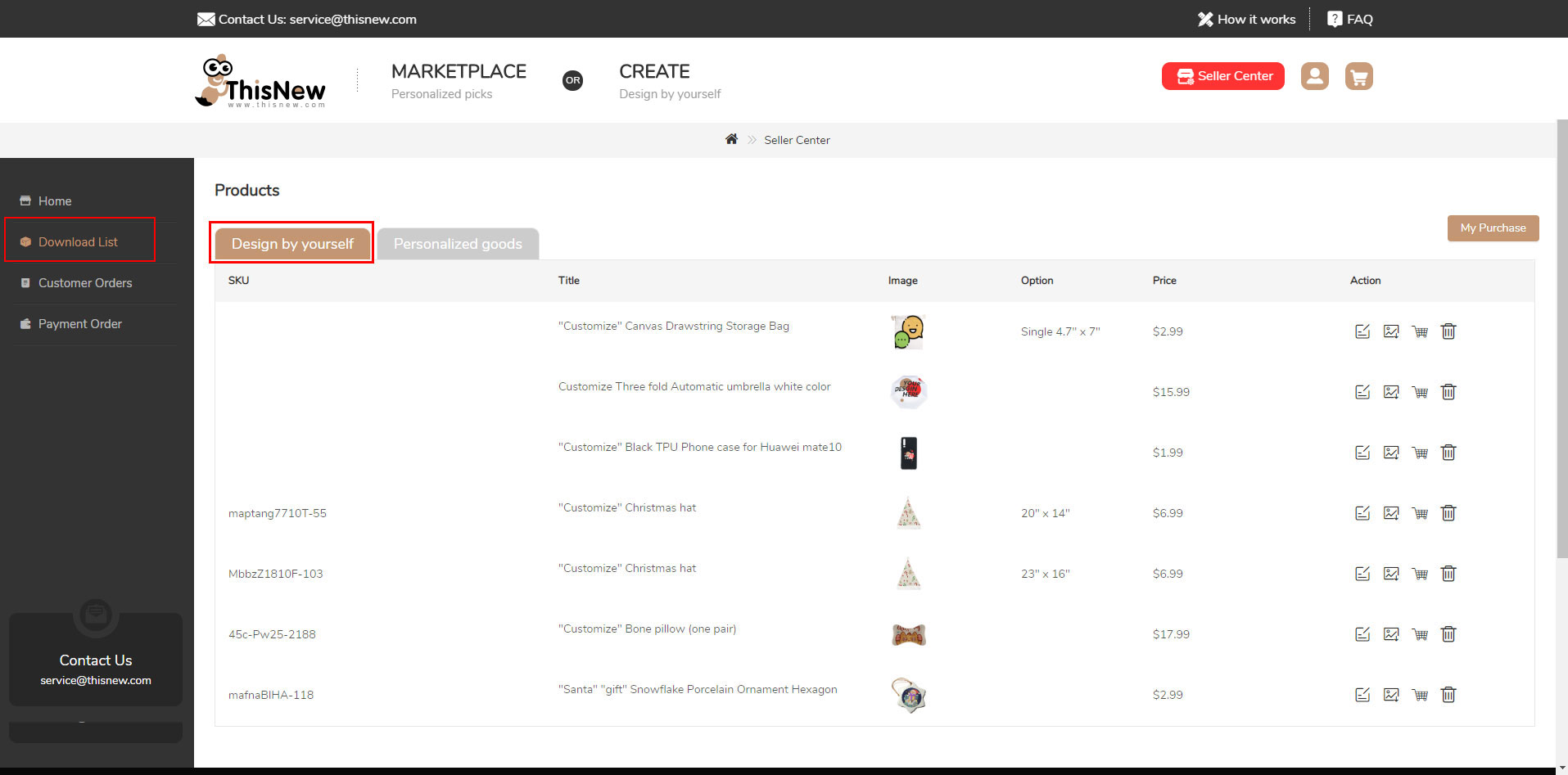Delete the Three fold Automatic umbrella row
Viewport: 1568px width, 775px height.
(1448, 392)
